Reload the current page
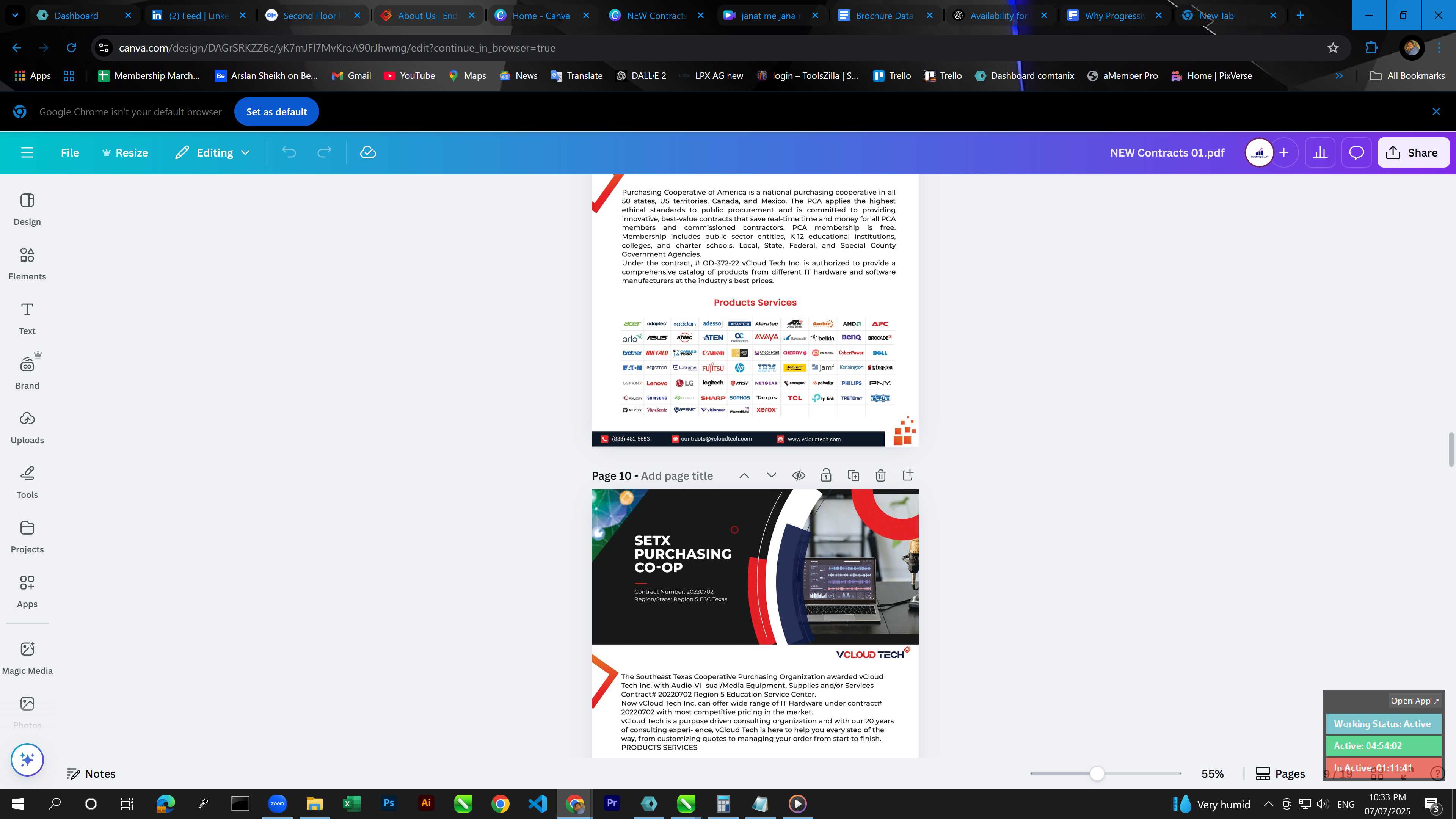 click(71, 48)
